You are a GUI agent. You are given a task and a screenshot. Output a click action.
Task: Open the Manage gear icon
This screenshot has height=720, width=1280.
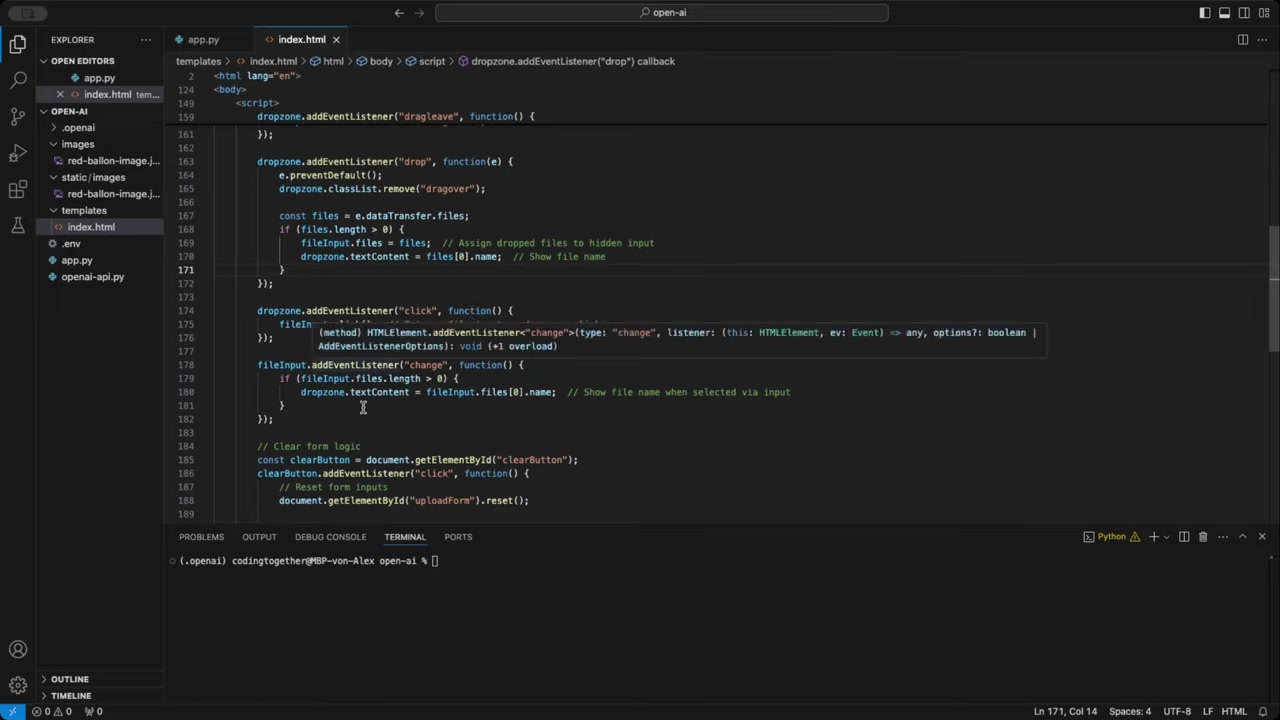pyautogui.click(x=17, y=685)
